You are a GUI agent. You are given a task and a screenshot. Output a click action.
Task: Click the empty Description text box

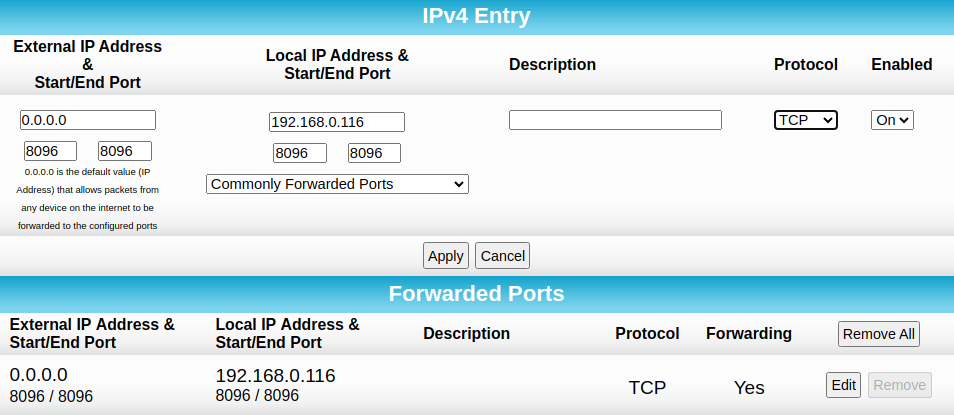[615, 120]
